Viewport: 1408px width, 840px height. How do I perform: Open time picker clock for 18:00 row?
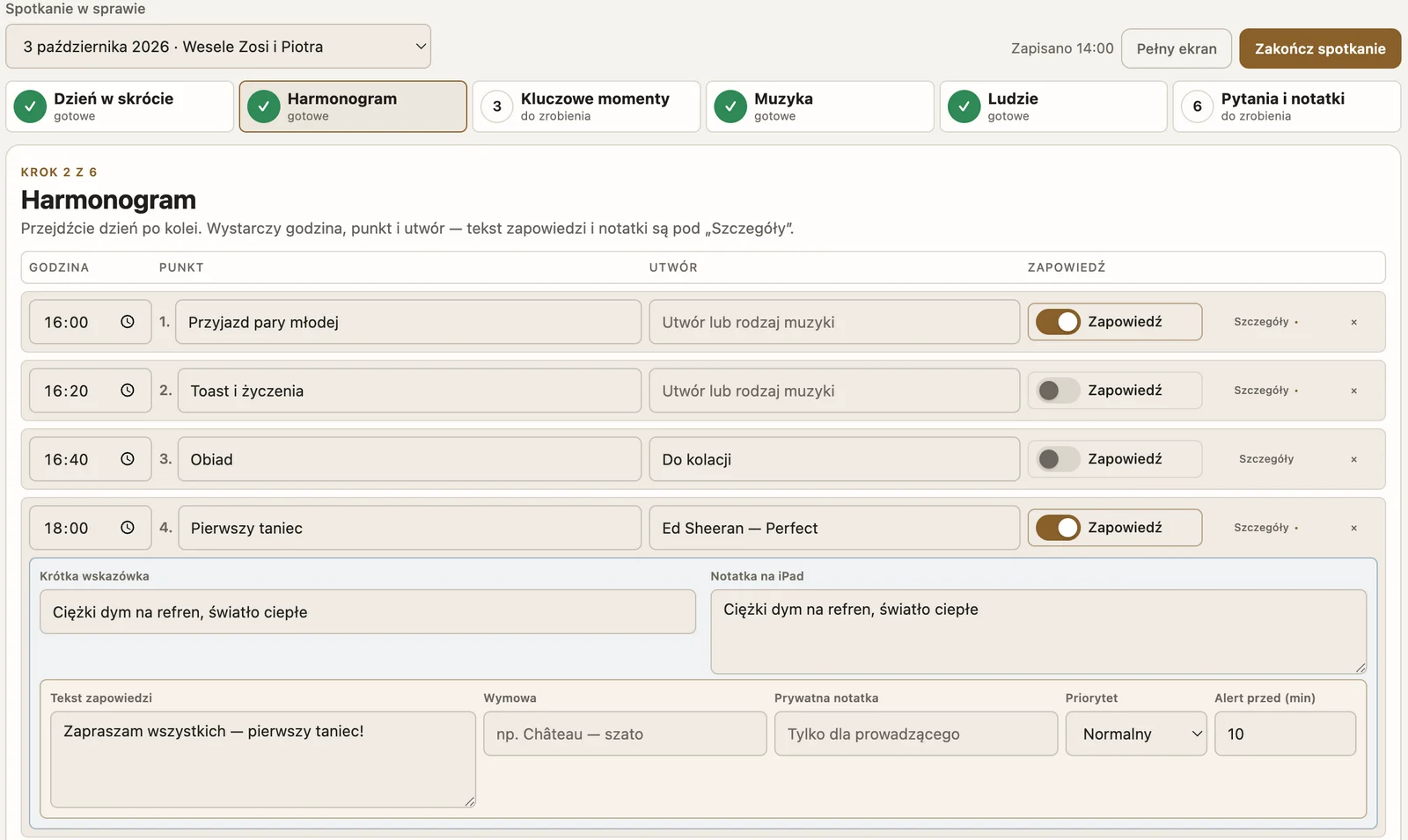(x=128, y=528)
